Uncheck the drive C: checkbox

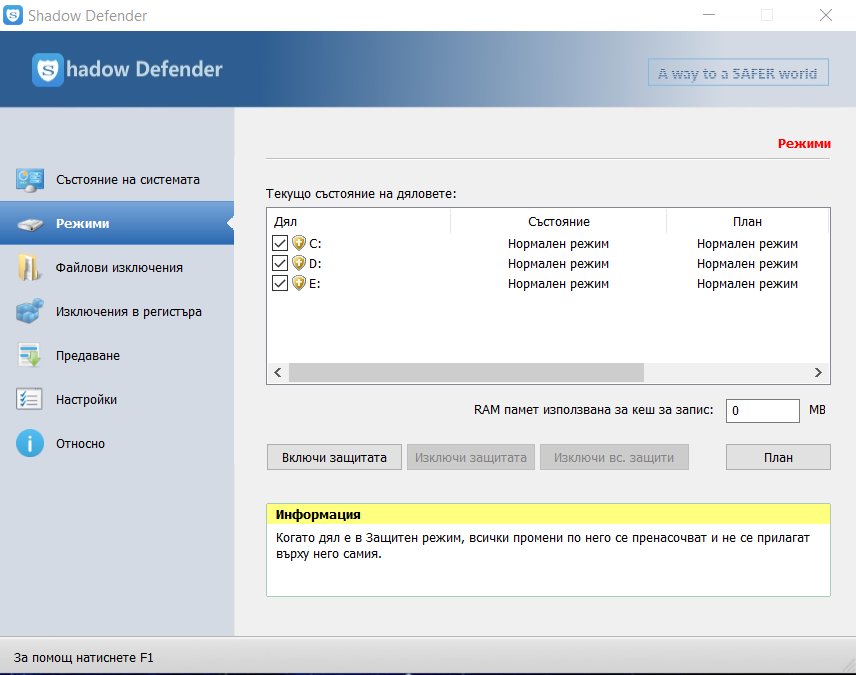tap(280, 243)
